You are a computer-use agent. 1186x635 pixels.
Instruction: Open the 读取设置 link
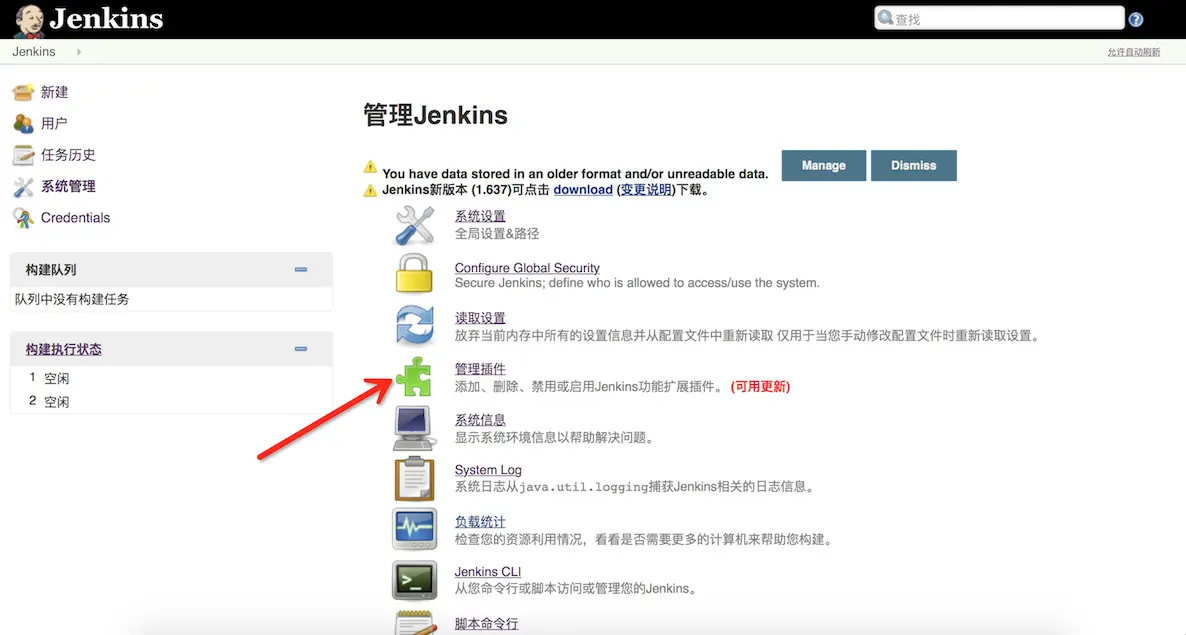[480, 318]
